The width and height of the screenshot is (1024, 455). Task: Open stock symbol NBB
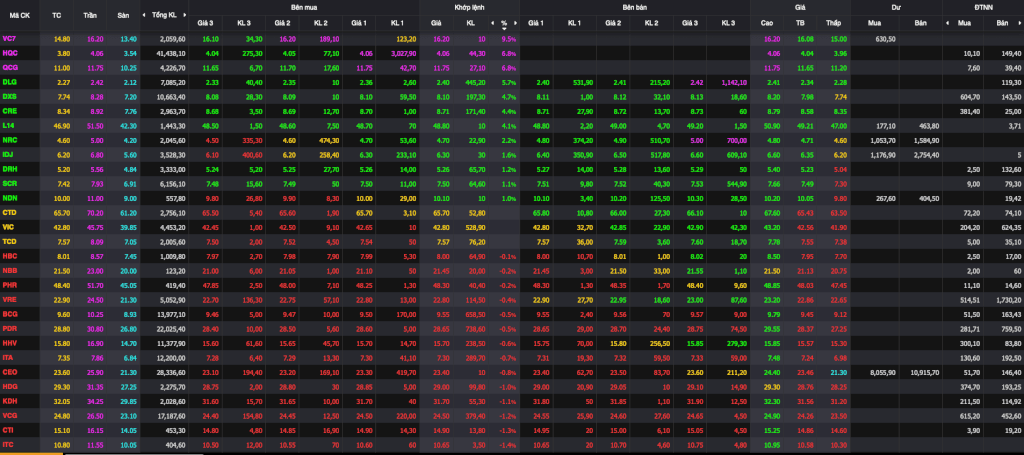9,270
